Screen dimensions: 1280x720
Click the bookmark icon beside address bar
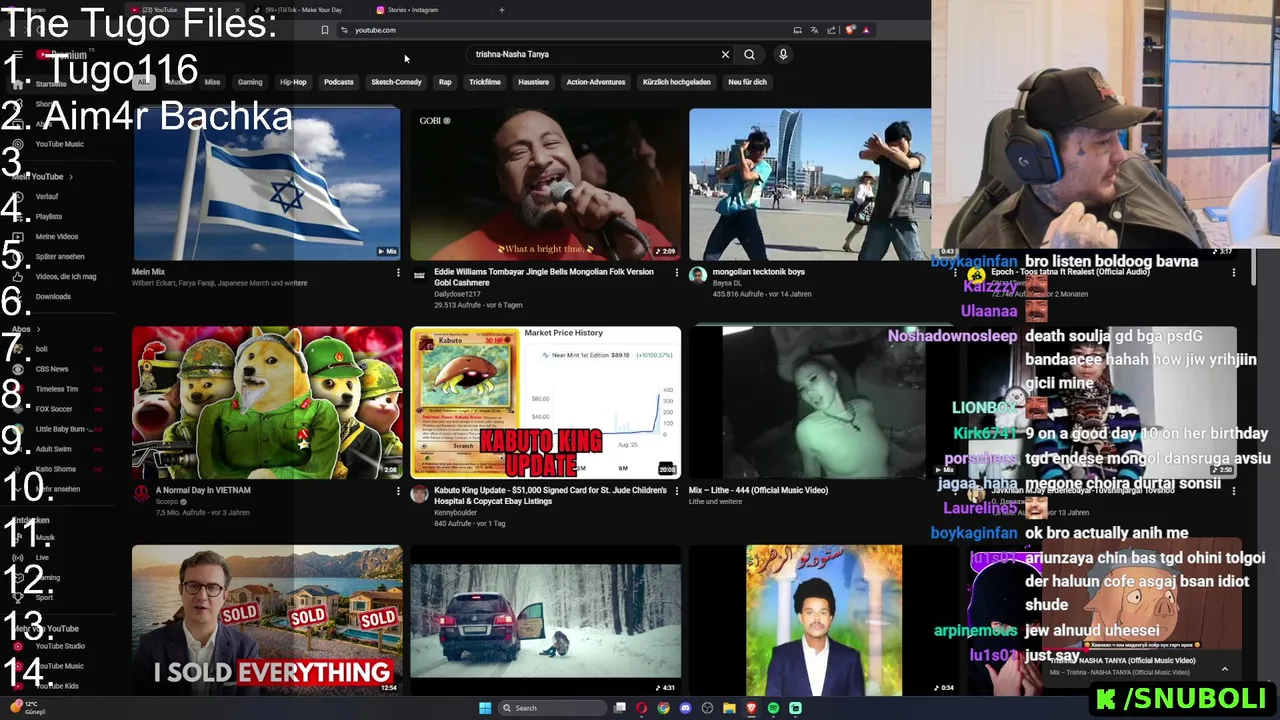click(x=325, y=30)
